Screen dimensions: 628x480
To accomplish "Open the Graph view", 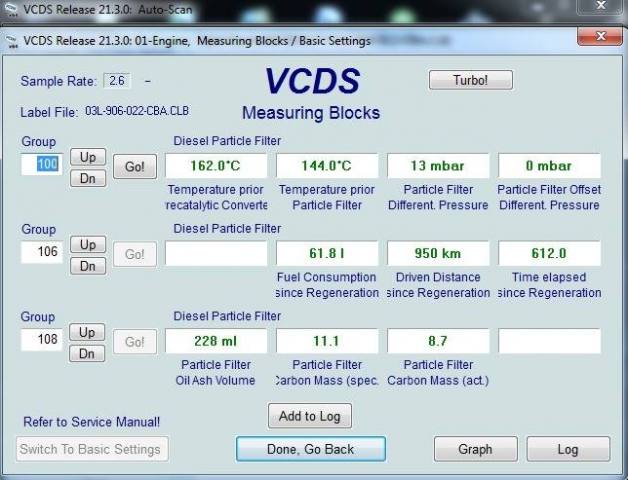I will (x=475, y=449).
